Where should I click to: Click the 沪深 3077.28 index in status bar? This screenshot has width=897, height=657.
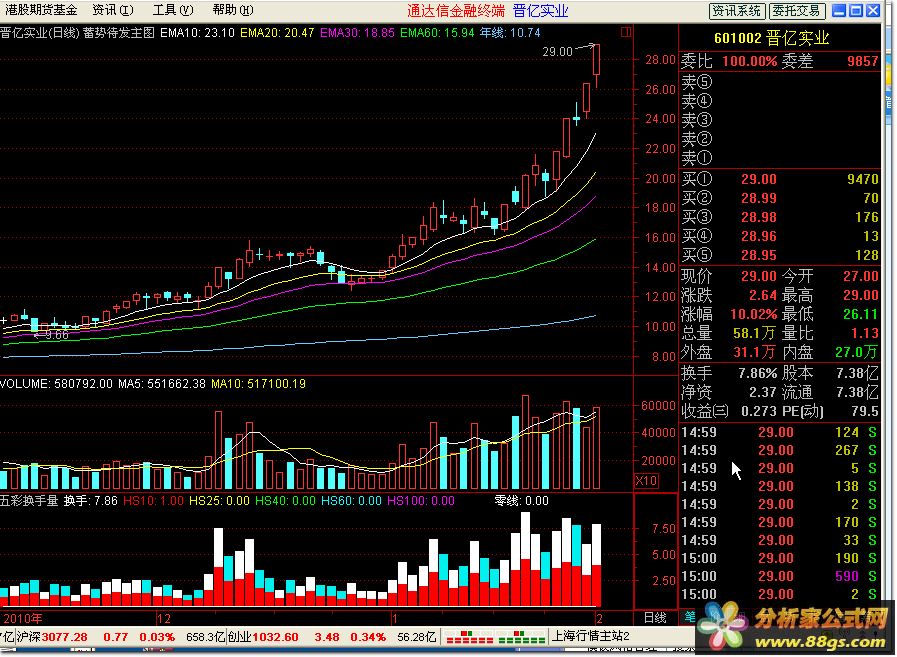point(52,636)
